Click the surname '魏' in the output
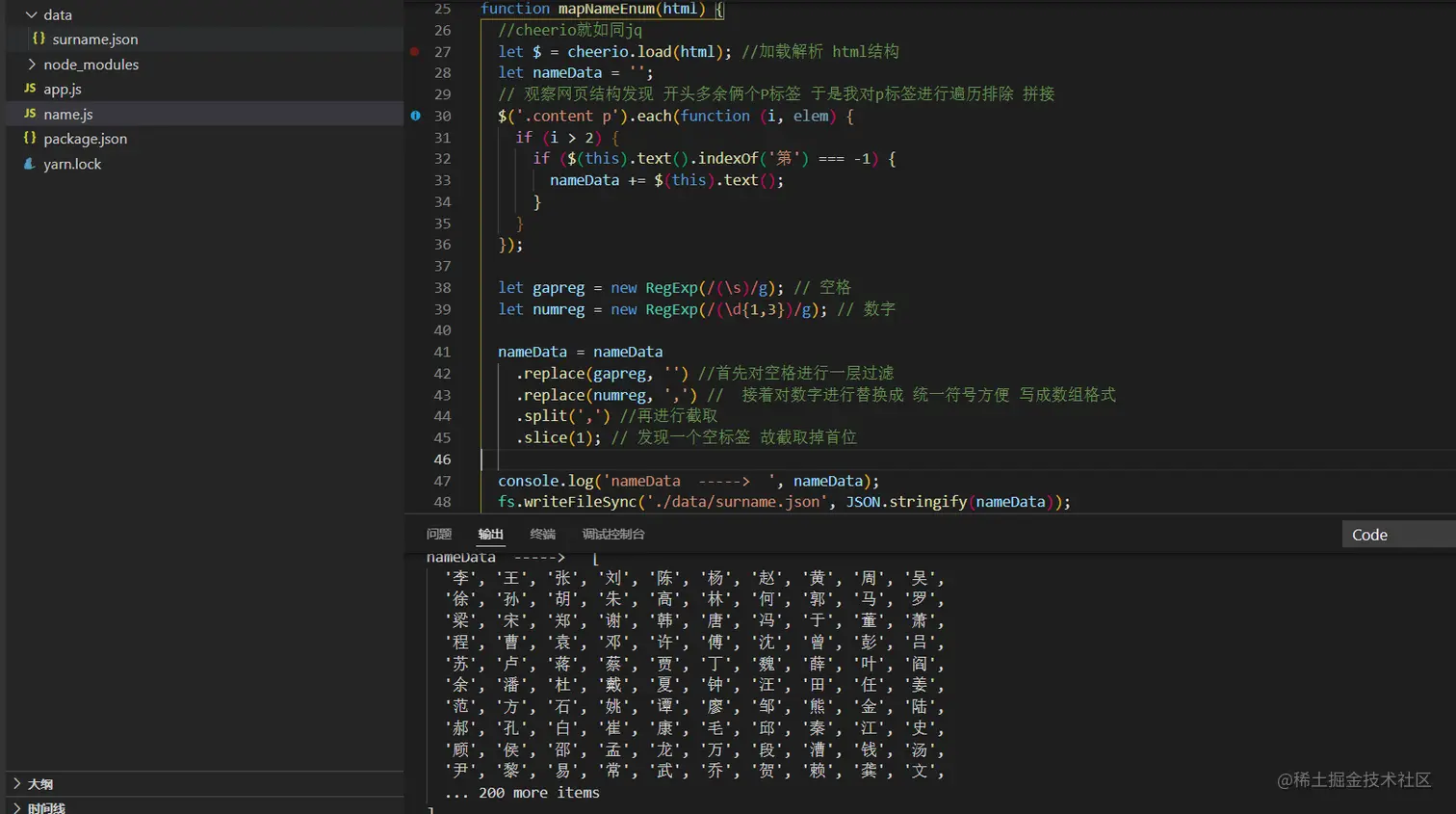This screenshot has height=814, width=1456. pyautogui.click(x=767, y=664)
